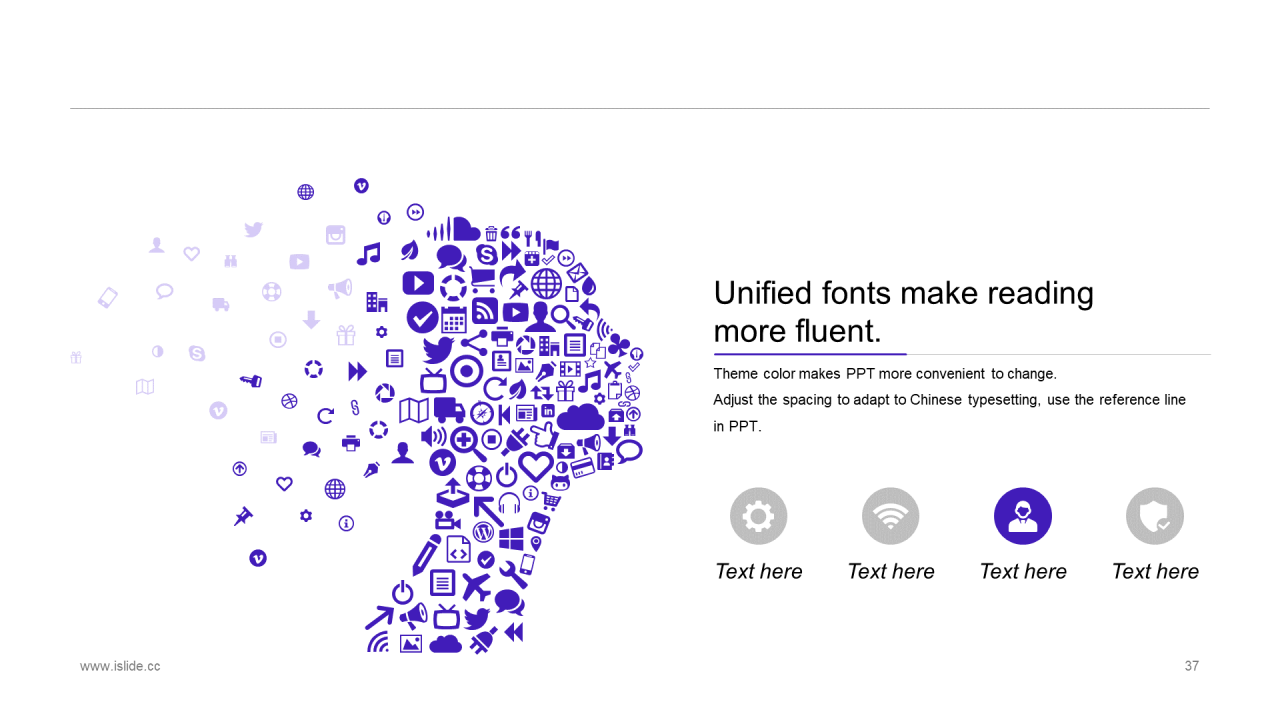Select the wrench tool icon
Screen dimensions: 1280x720
click(x=514, y=574)
